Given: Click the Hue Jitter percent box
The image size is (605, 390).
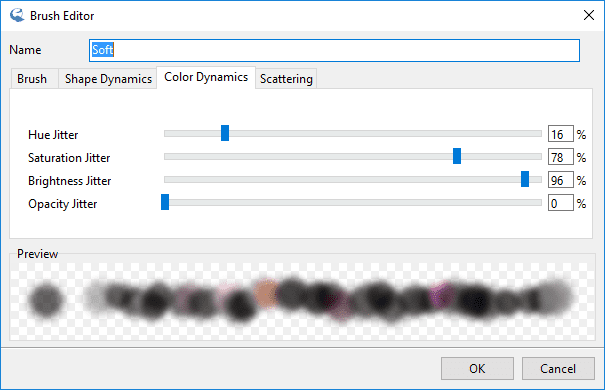Looking at the screenshot, I should tap(561, 134).
